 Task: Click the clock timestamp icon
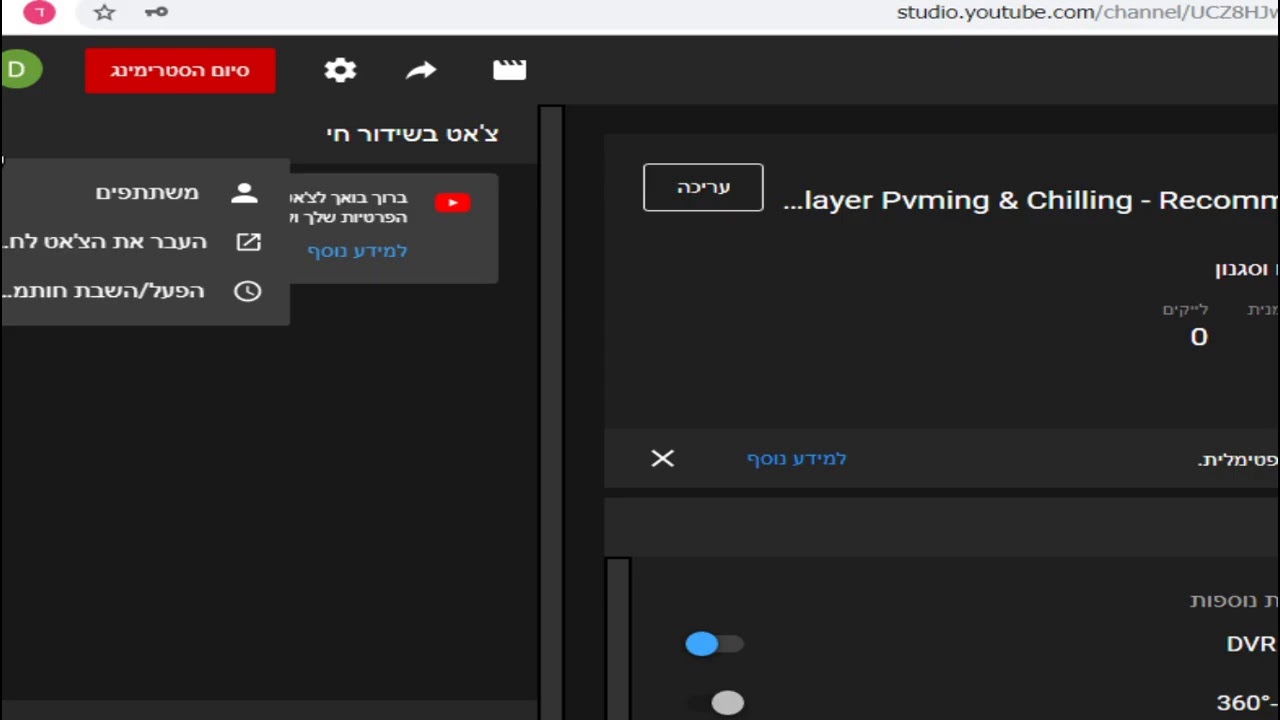tap(247, 291)
